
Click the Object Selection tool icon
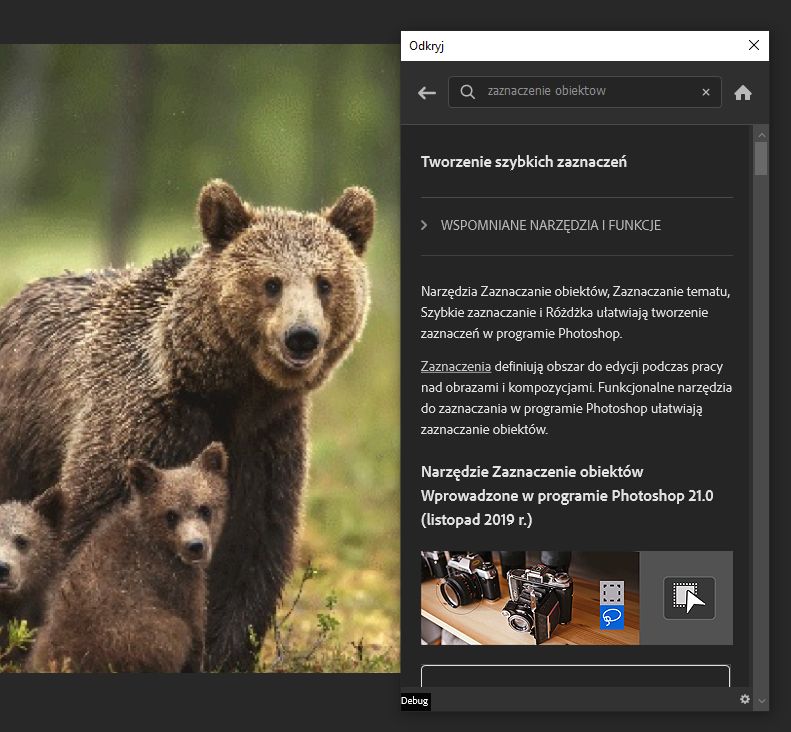[689, 598]
